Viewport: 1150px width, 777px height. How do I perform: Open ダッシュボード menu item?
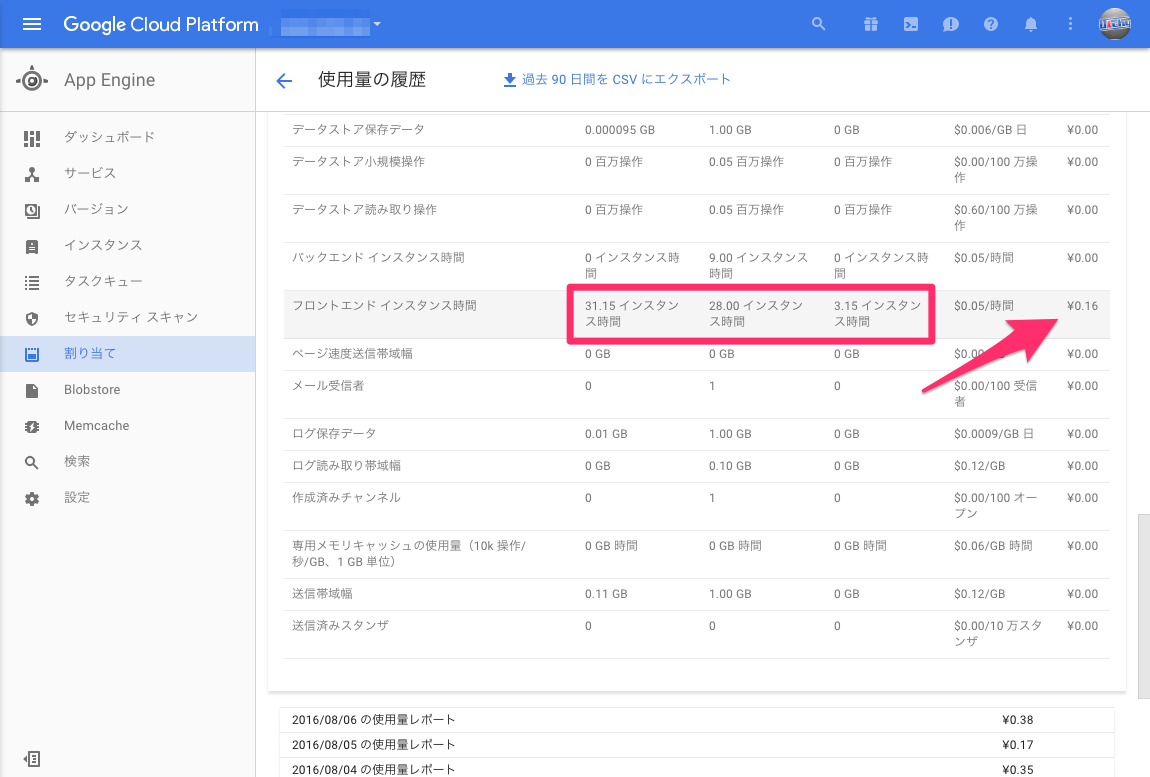[x=128, y=137]
